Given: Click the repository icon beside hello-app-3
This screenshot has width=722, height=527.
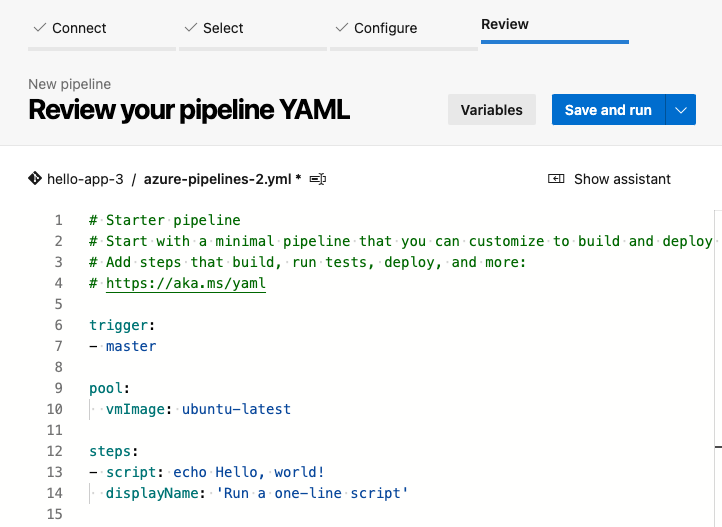Looking at the screenshot, I should [x=35, y=178].
